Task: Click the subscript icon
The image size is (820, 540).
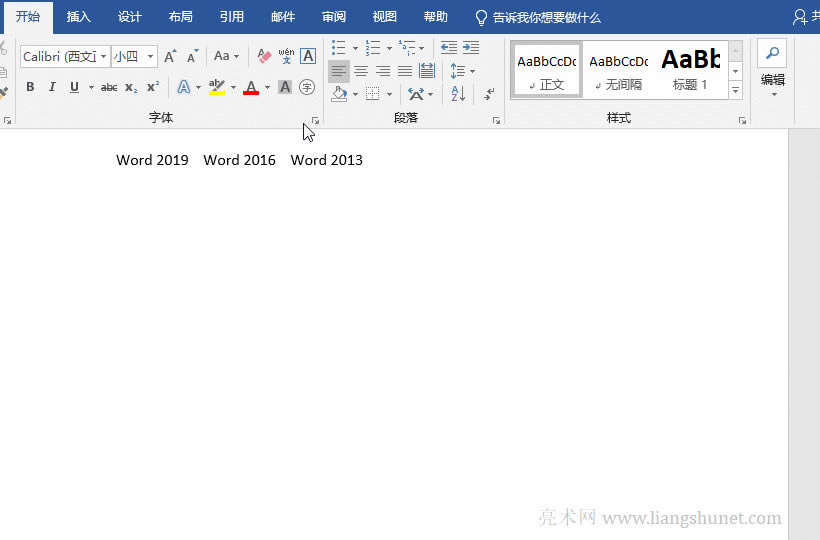Action: (x=131, y=87)
